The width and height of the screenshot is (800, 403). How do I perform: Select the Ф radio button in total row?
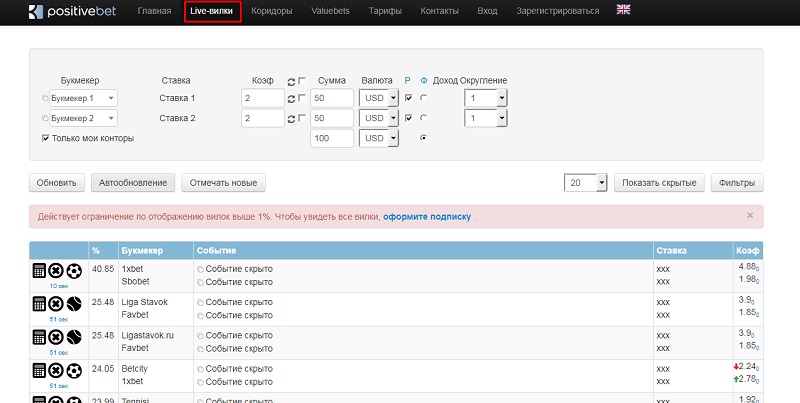(x=424, y=138)
